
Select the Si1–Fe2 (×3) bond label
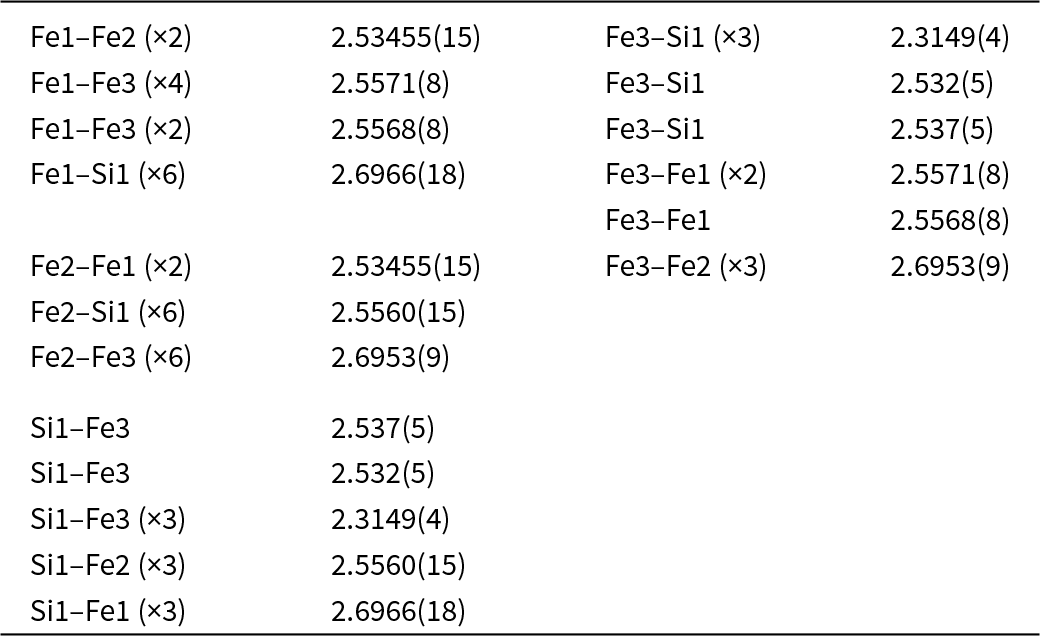(108, 565)
